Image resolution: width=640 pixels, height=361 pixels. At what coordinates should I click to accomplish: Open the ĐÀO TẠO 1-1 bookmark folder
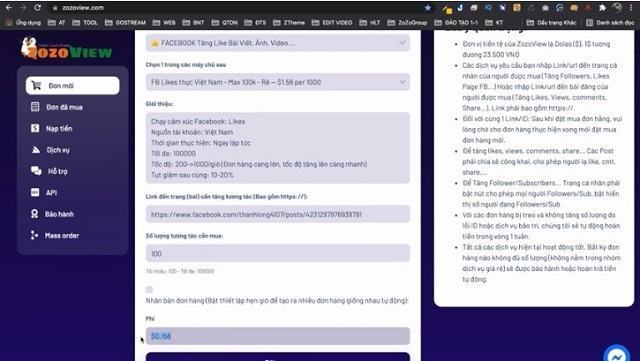456,22
